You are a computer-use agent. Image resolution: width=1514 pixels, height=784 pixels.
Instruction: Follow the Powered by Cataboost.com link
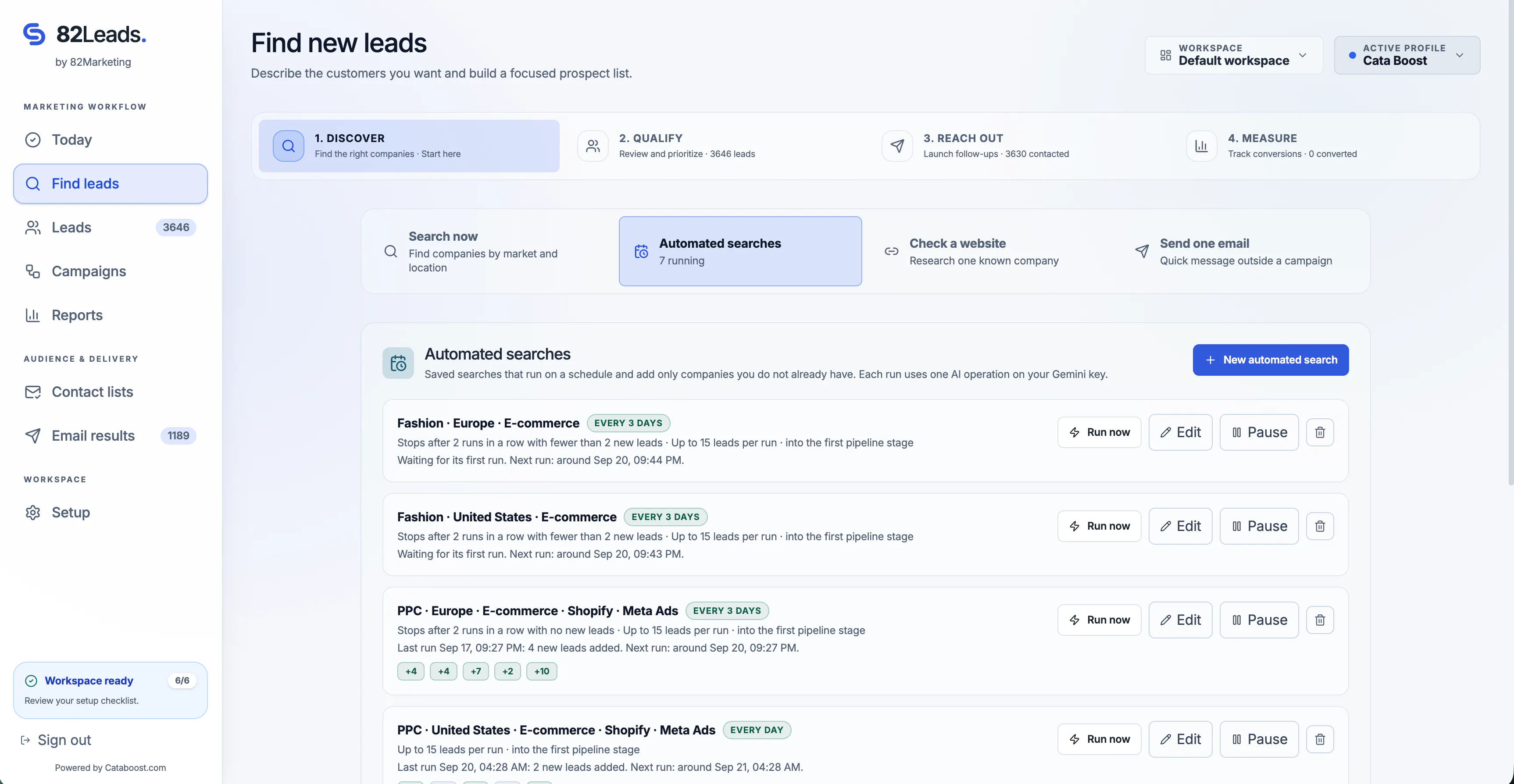(111, 767)
